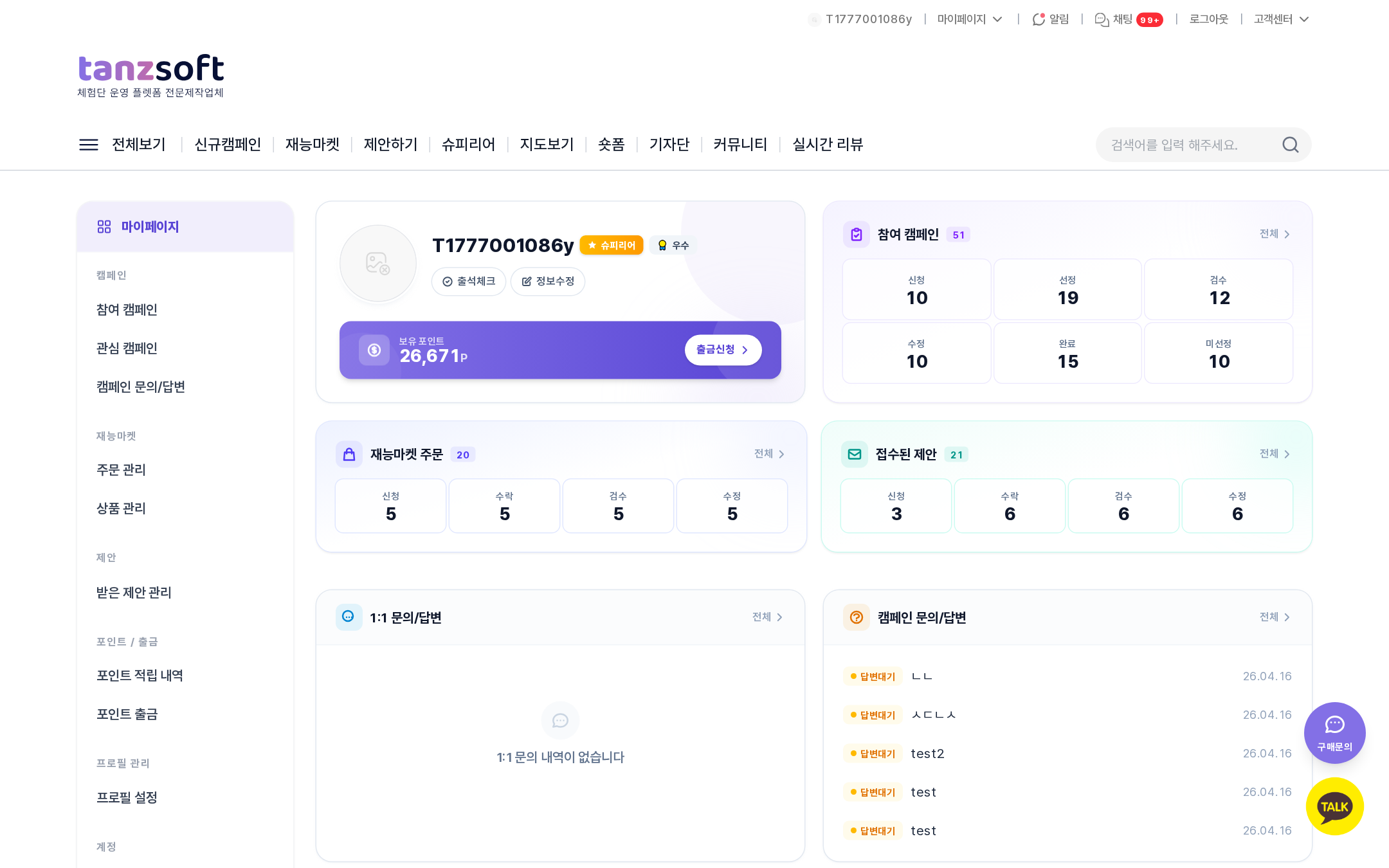Image resolution: width=1389 pixels, height=868 pixels.
Task: Click username T1777001086y in top bar
Action: (x=869, y=19)
